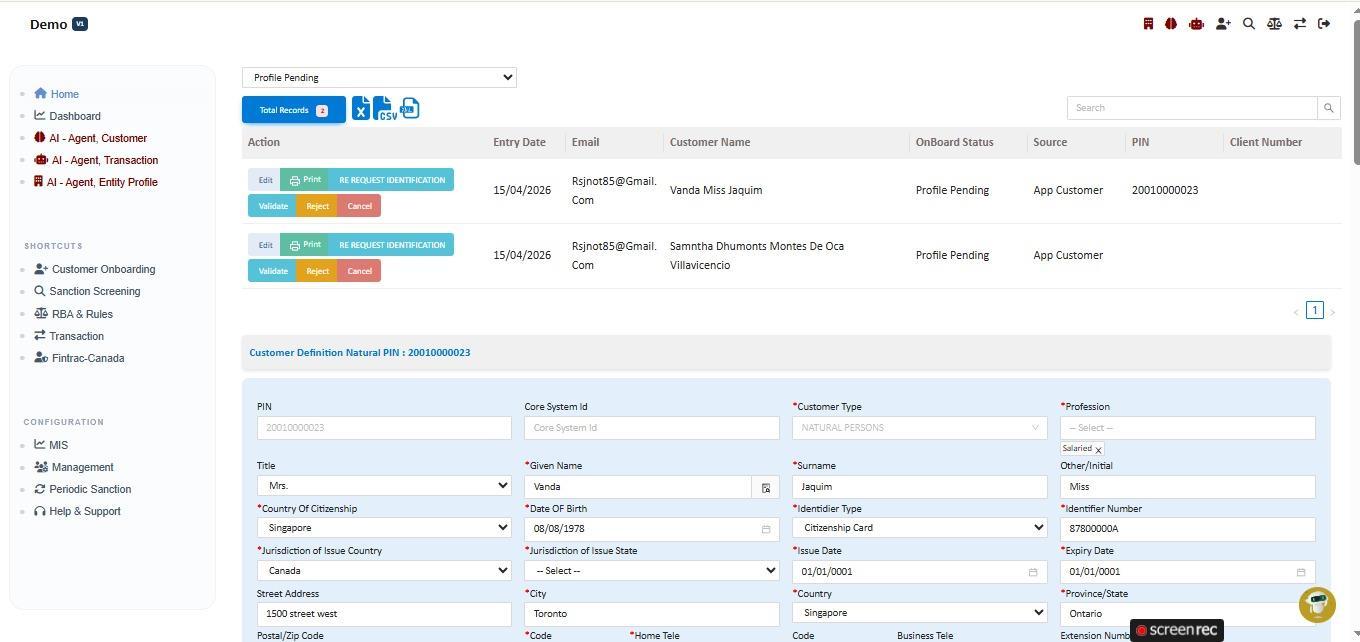Open Identifier Type dropdown

919,528
